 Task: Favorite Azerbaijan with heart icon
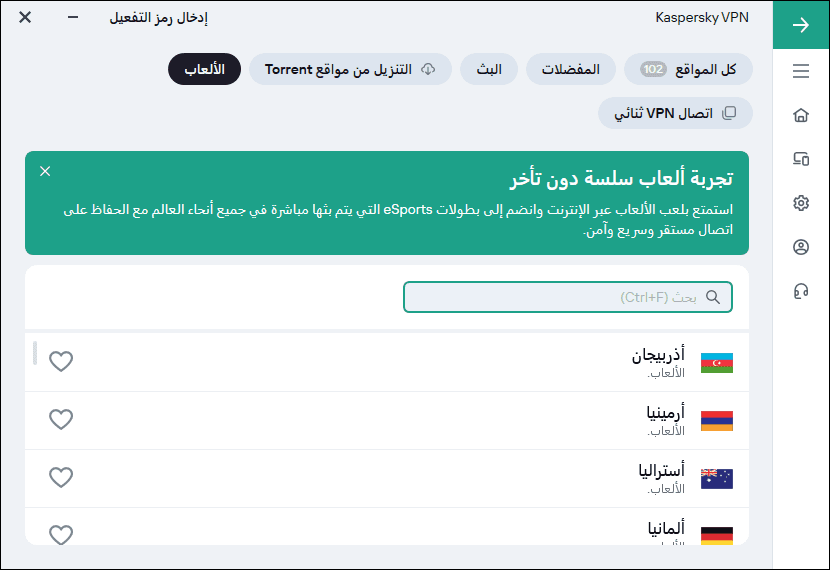61,361
